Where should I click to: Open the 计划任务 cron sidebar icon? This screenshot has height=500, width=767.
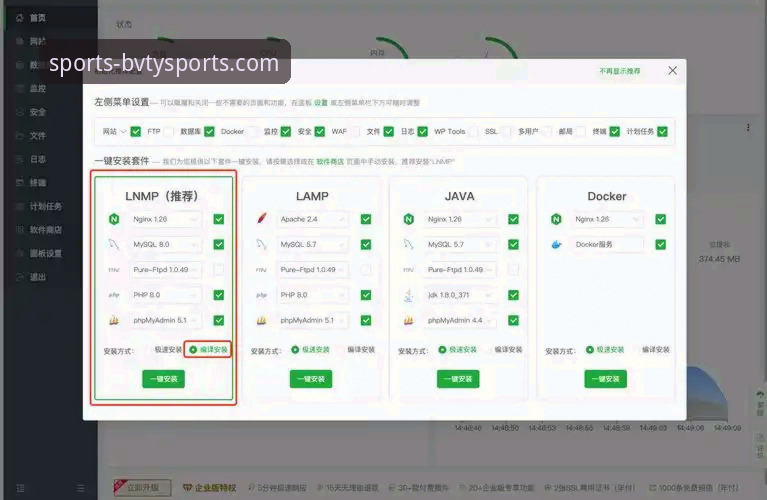tap(20, 206)
